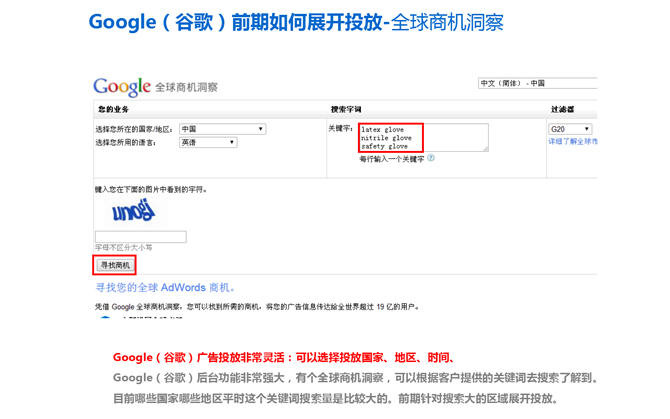Click the captcha image
The height and width of the screenshot is (419, 670).
(x=136, y=212)
